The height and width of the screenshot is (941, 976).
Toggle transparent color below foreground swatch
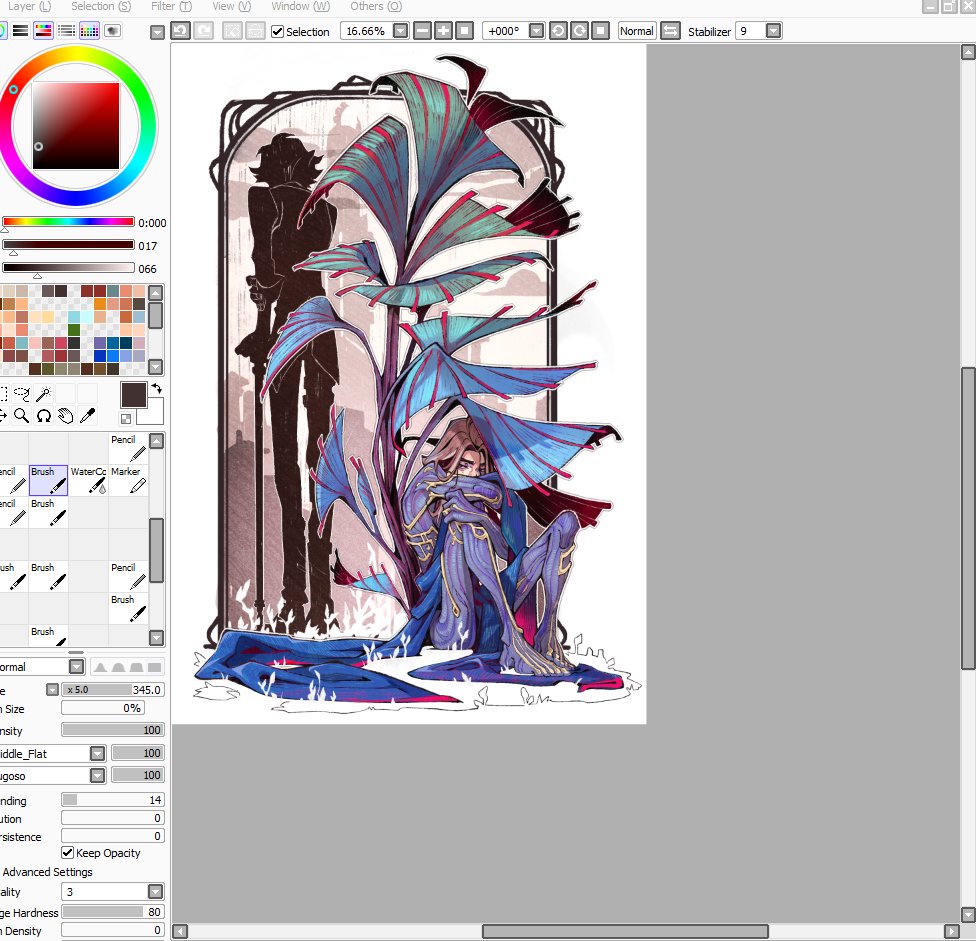[x=126, y=418]
